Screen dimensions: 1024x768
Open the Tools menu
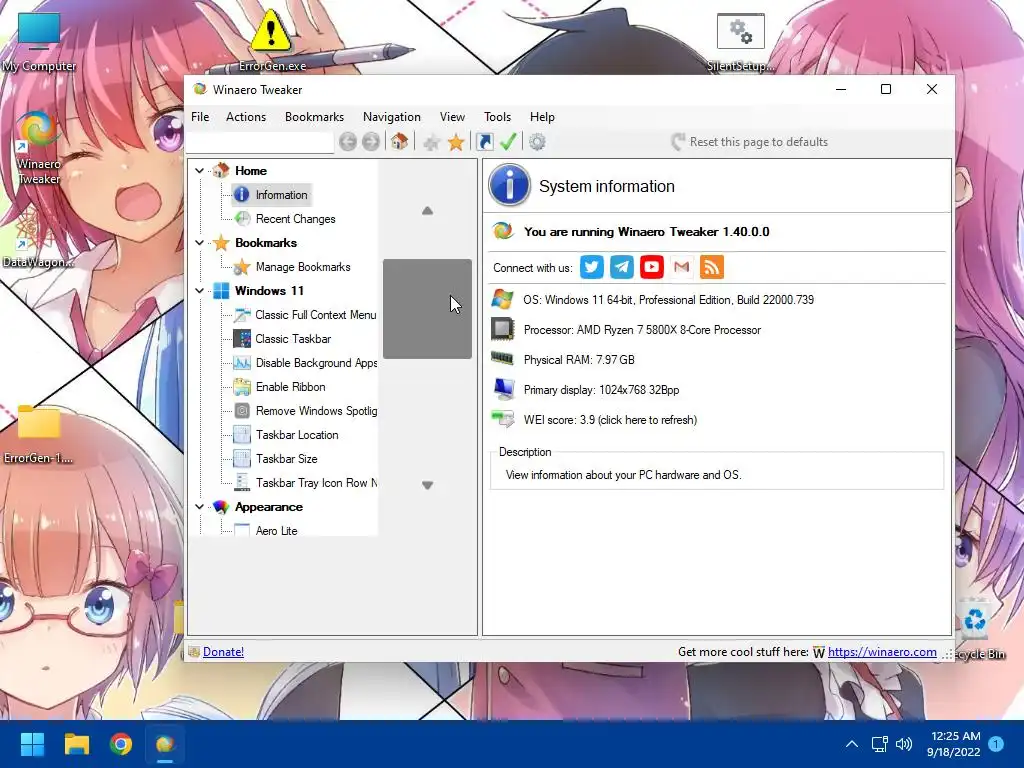pos(498,117)
